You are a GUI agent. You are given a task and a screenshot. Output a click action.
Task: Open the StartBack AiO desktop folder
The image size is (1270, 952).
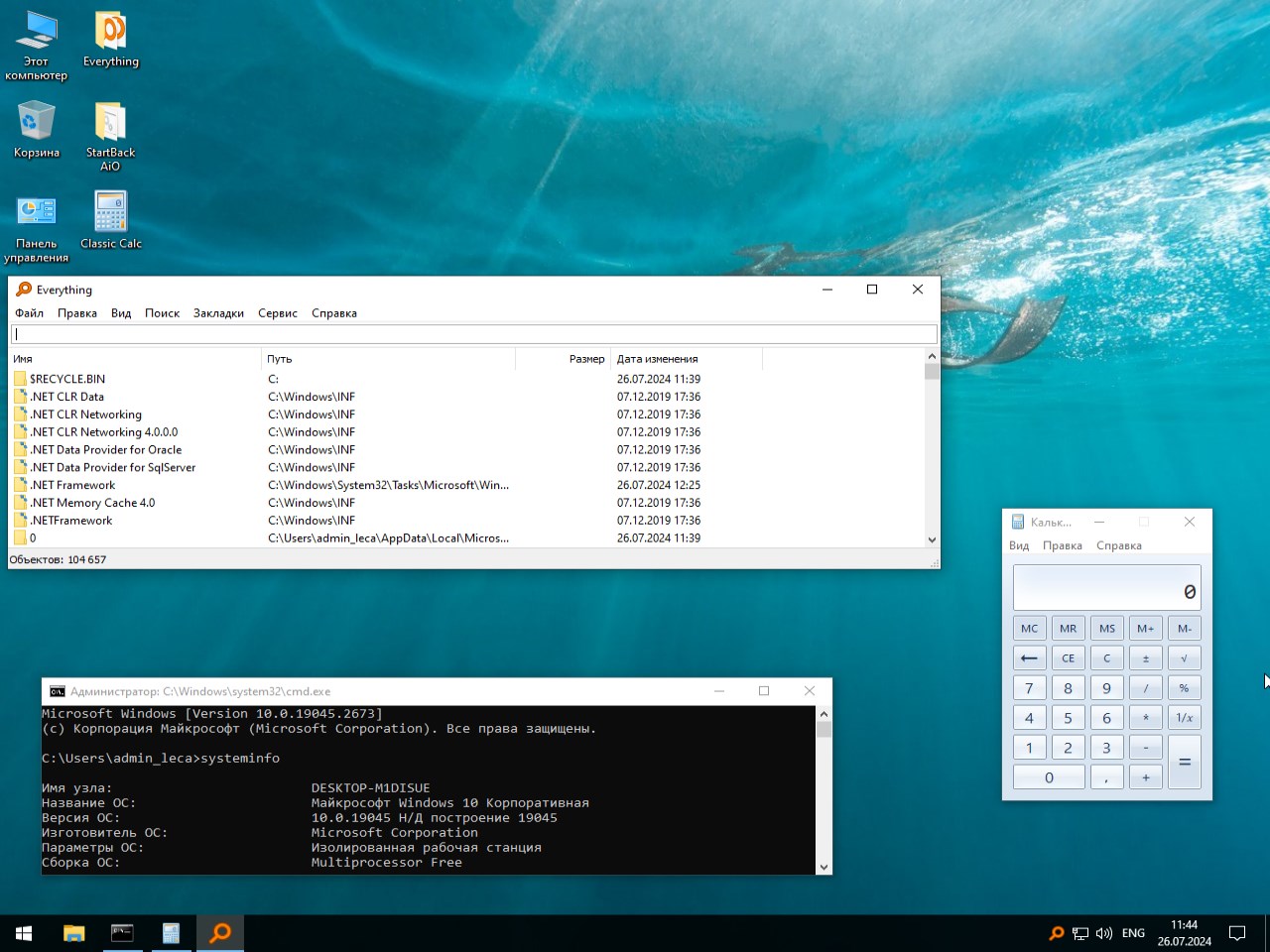point(110,132)
